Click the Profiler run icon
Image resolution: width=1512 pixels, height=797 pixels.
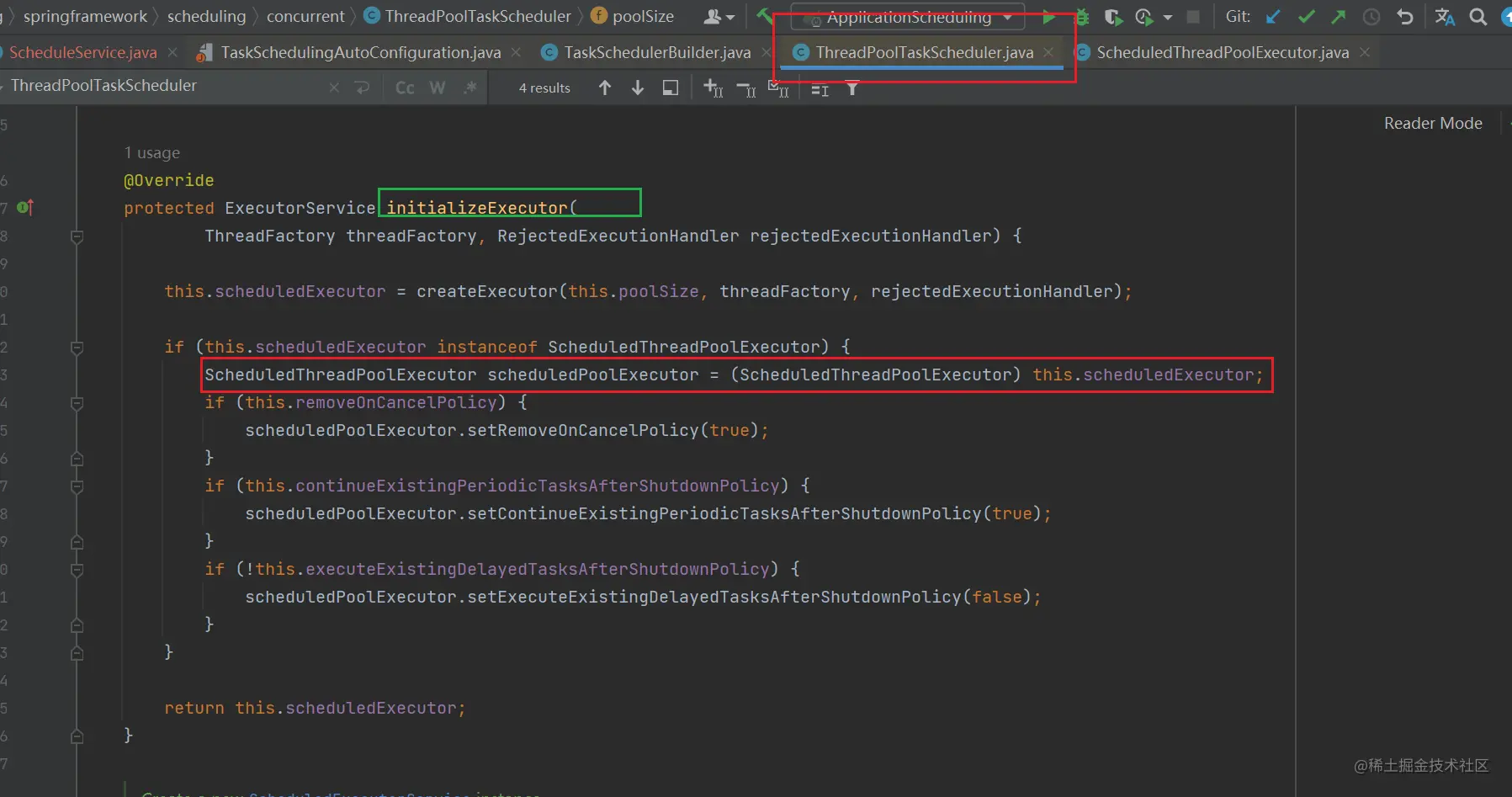pos(1143,17)
